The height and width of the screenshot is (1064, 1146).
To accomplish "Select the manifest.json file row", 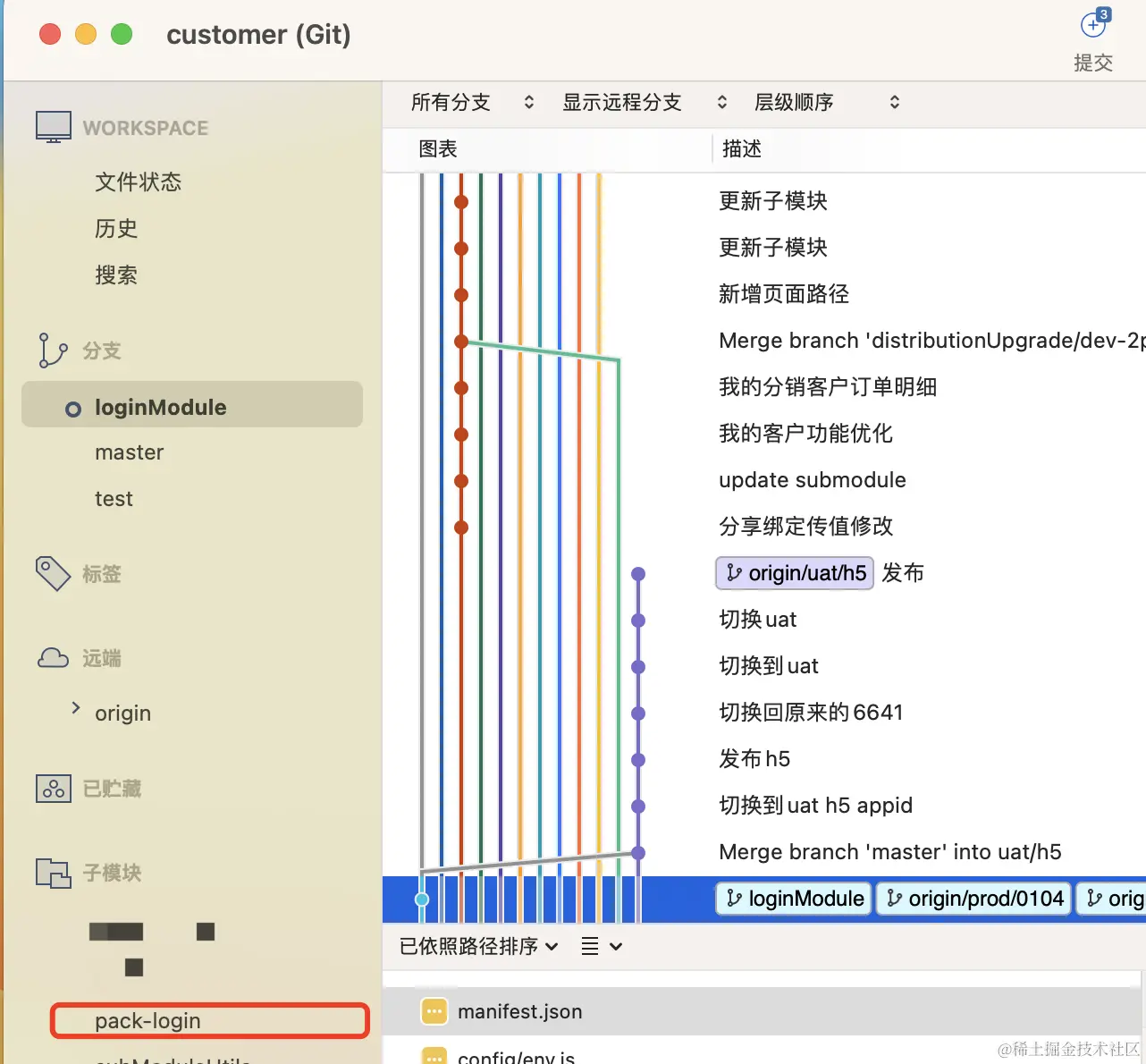I will pyautogui.click(x=763, y=1011).
